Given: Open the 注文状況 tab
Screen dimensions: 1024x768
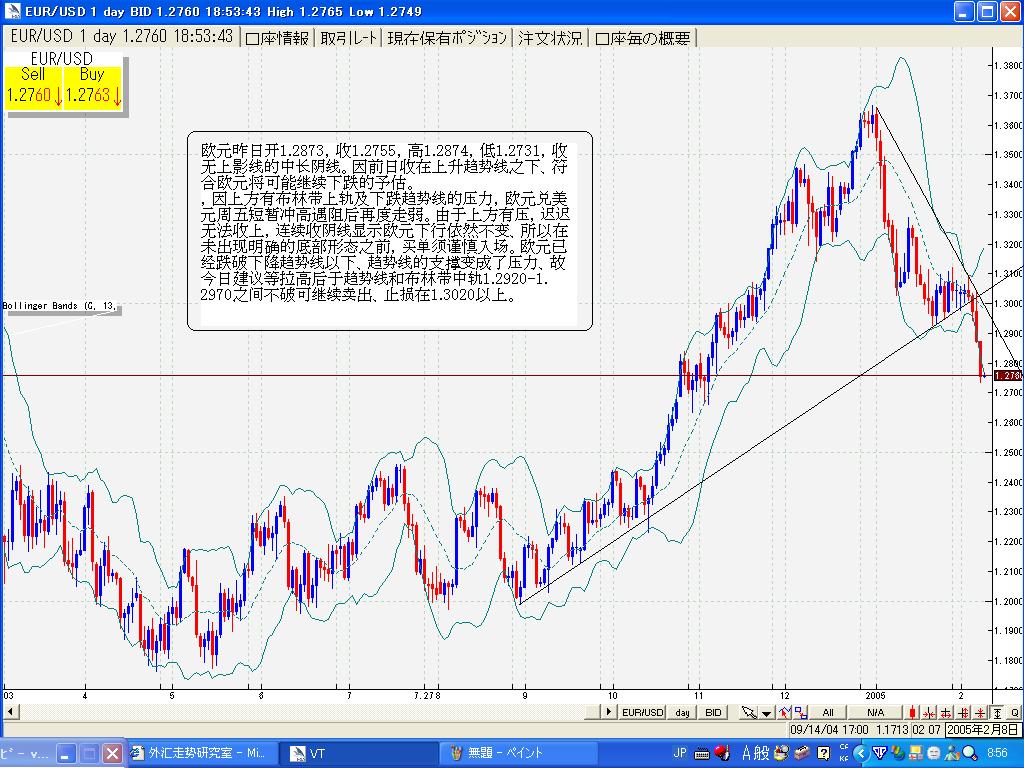Looking at the screenshot, I should coord(551,38).
